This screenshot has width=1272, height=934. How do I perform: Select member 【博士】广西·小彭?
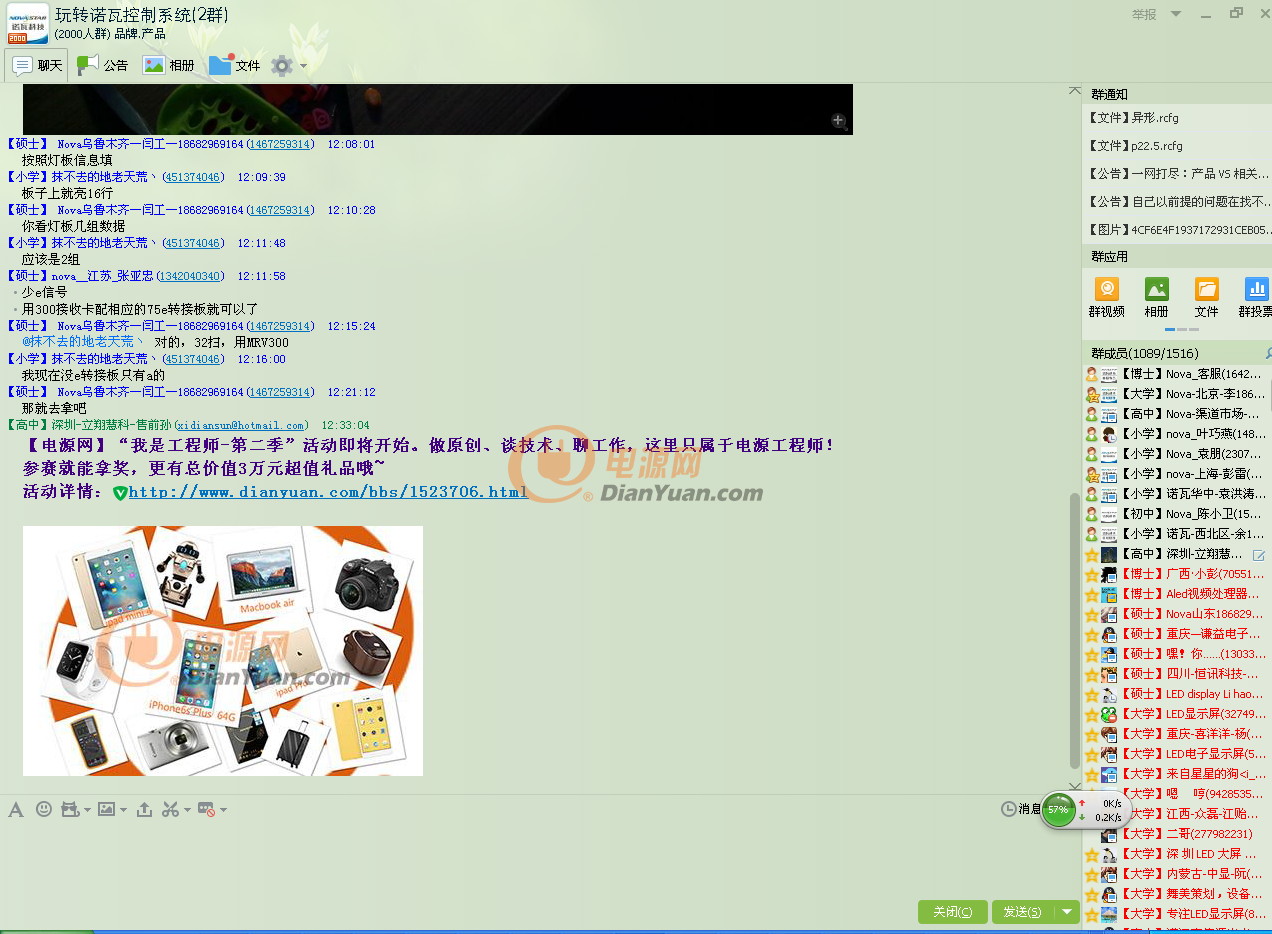1177,574
